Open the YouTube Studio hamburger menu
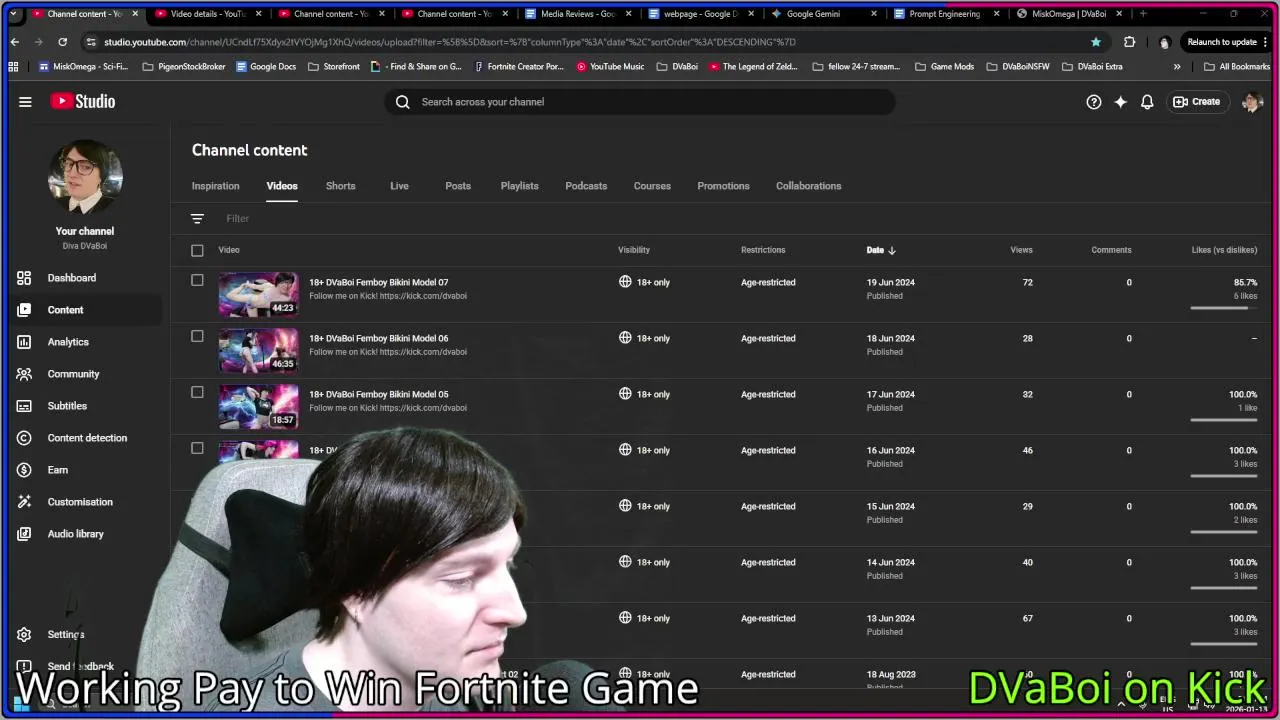The height and width of the screenshot is (720, 1280). 25,102
